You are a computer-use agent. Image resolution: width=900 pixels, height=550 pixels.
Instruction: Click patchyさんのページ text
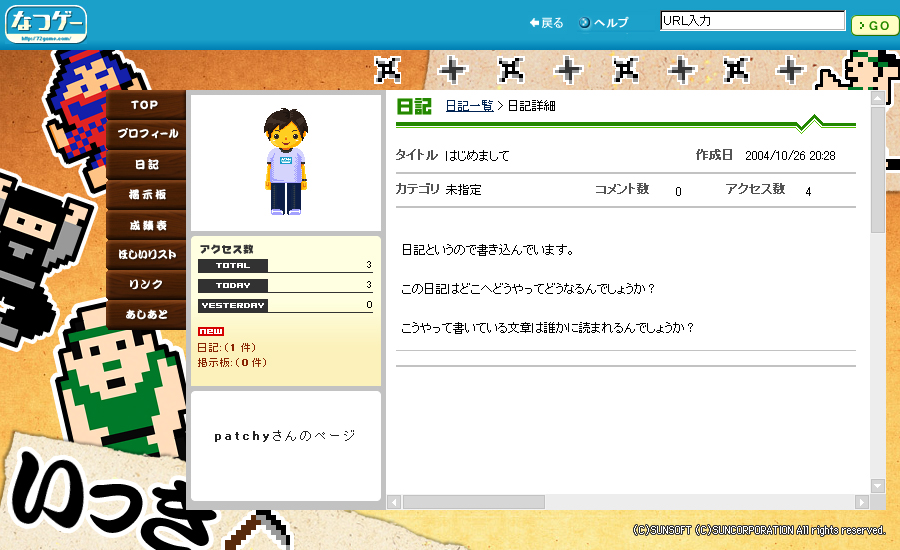pos(285,436)
